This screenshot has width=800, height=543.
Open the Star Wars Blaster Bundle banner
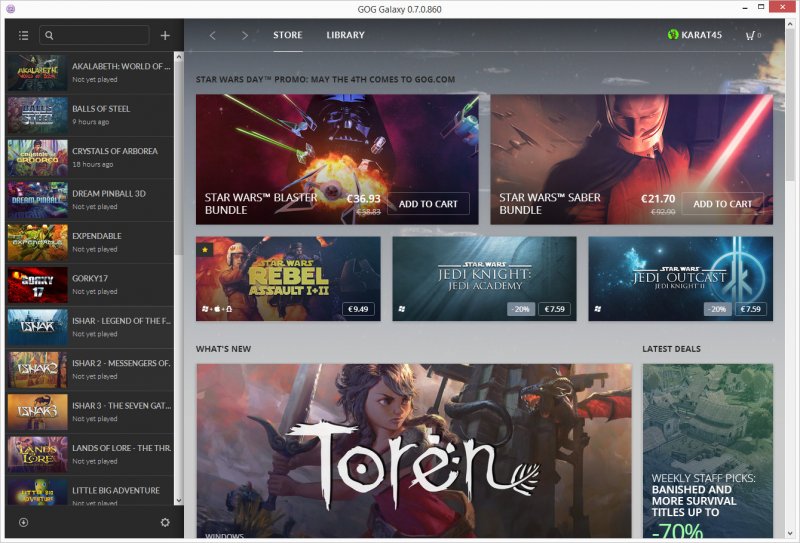click(337, 159)
